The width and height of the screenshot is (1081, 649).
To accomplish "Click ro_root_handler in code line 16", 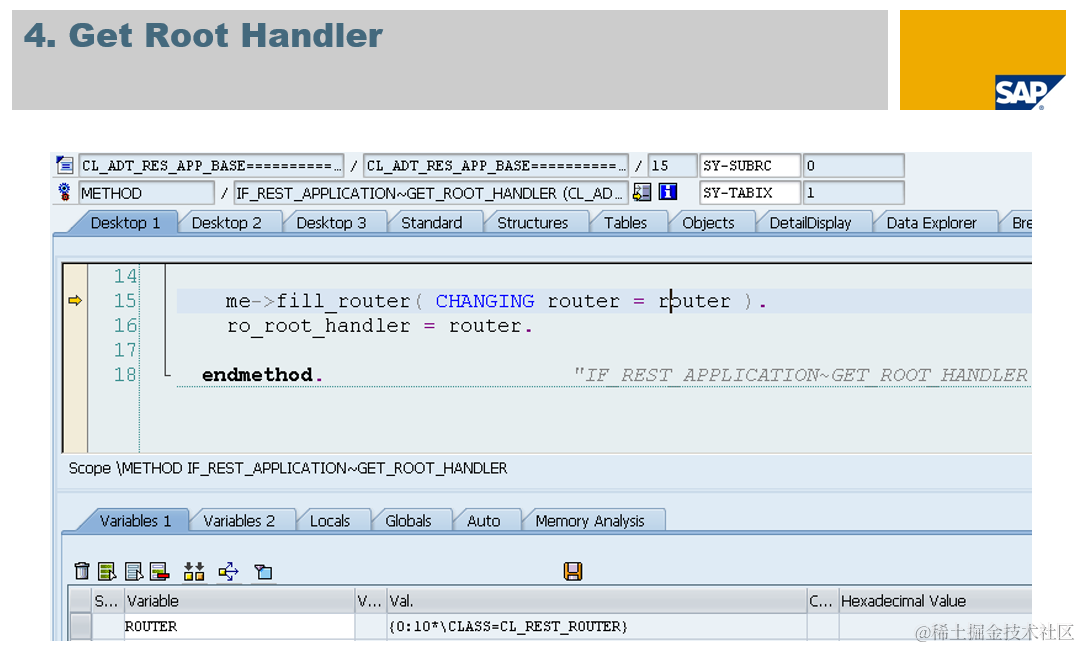I will tap(319, 326).
